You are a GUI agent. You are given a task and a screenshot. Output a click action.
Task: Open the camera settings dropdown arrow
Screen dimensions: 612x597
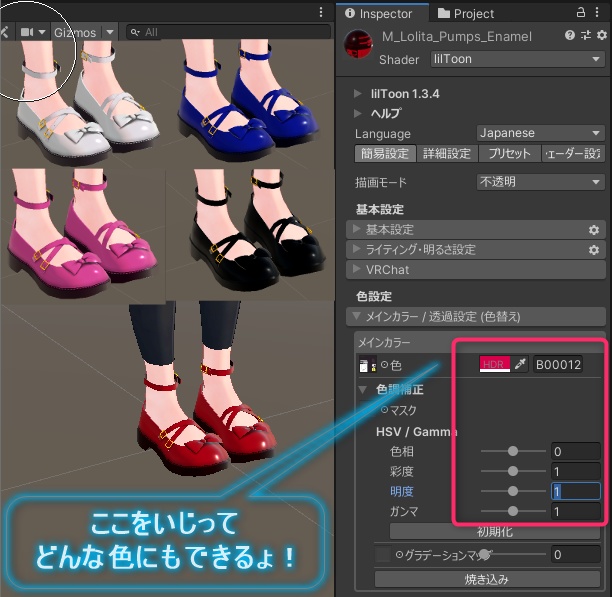coord(42,32)
